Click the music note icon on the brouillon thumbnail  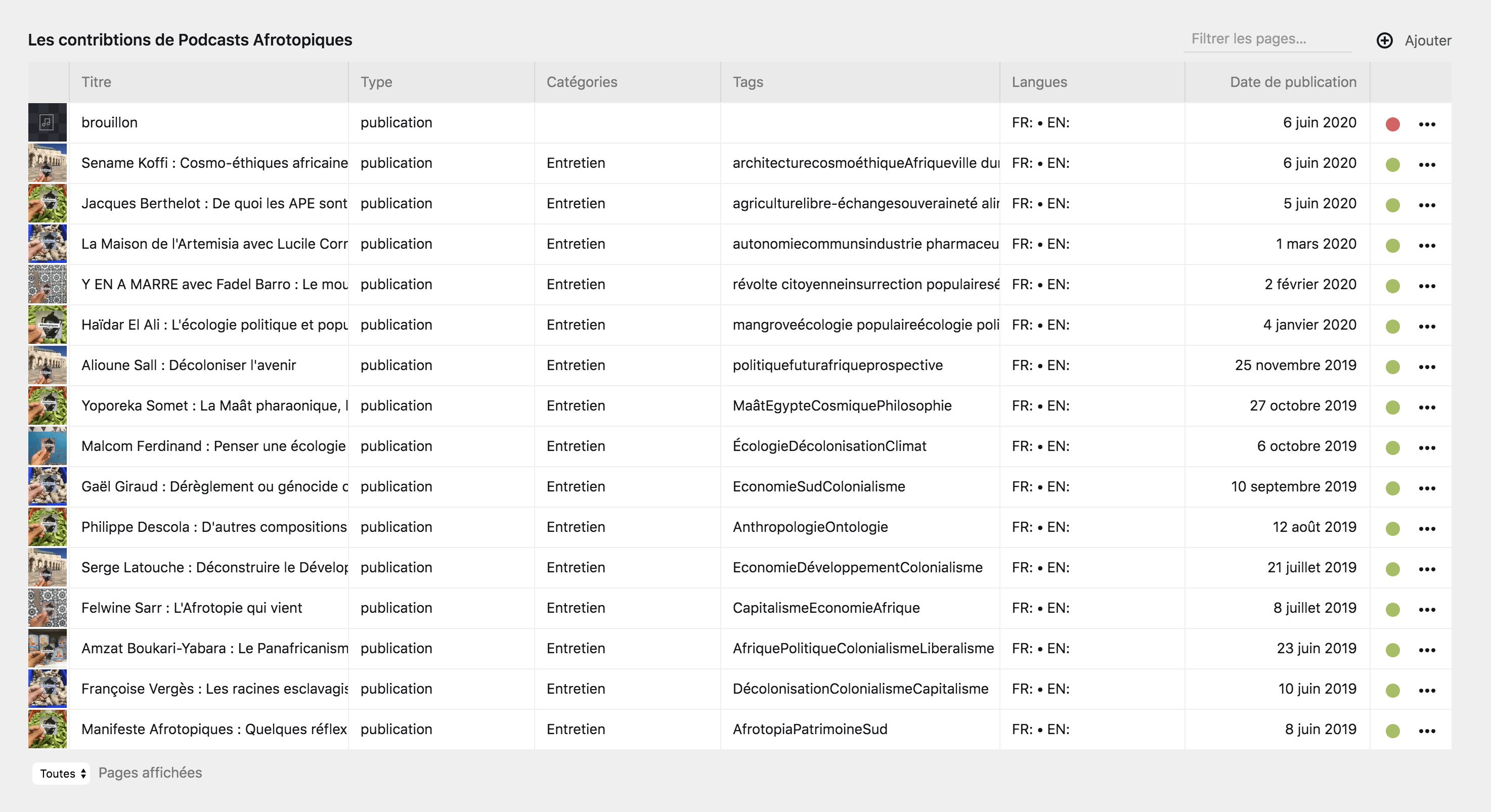click(x=48, y=122)
